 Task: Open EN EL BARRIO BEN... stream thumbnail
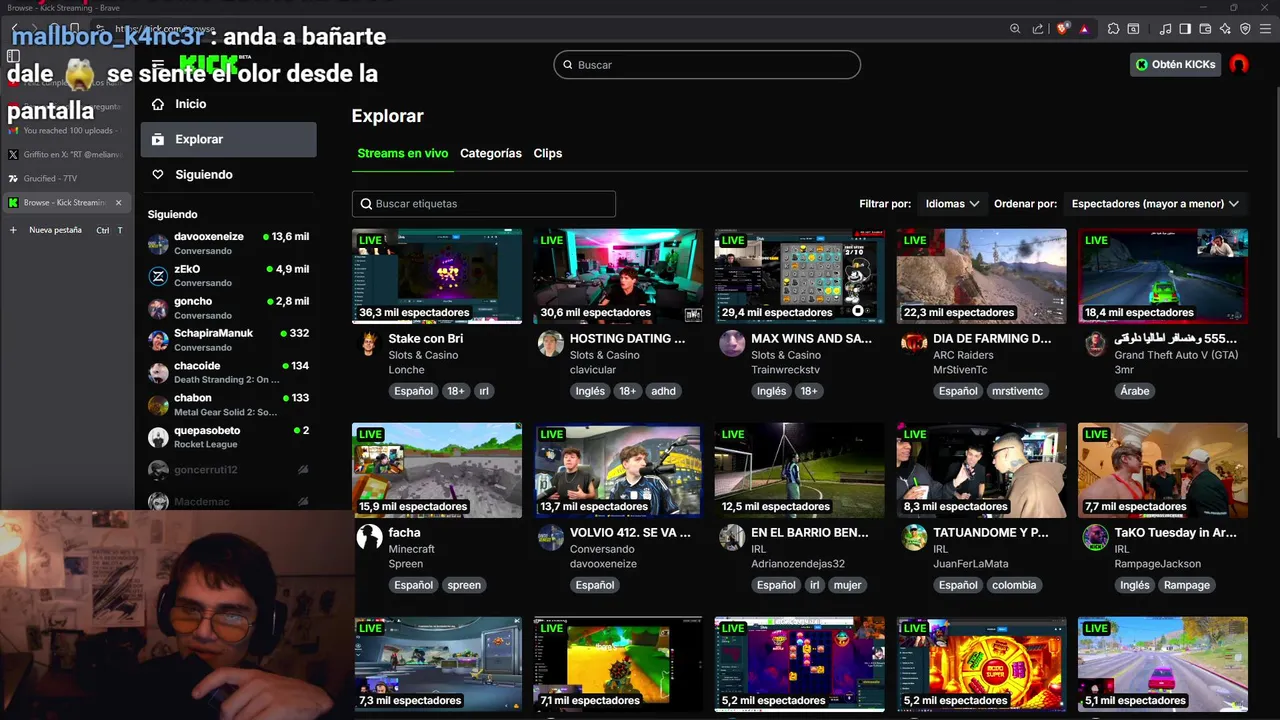pos(800,470)
